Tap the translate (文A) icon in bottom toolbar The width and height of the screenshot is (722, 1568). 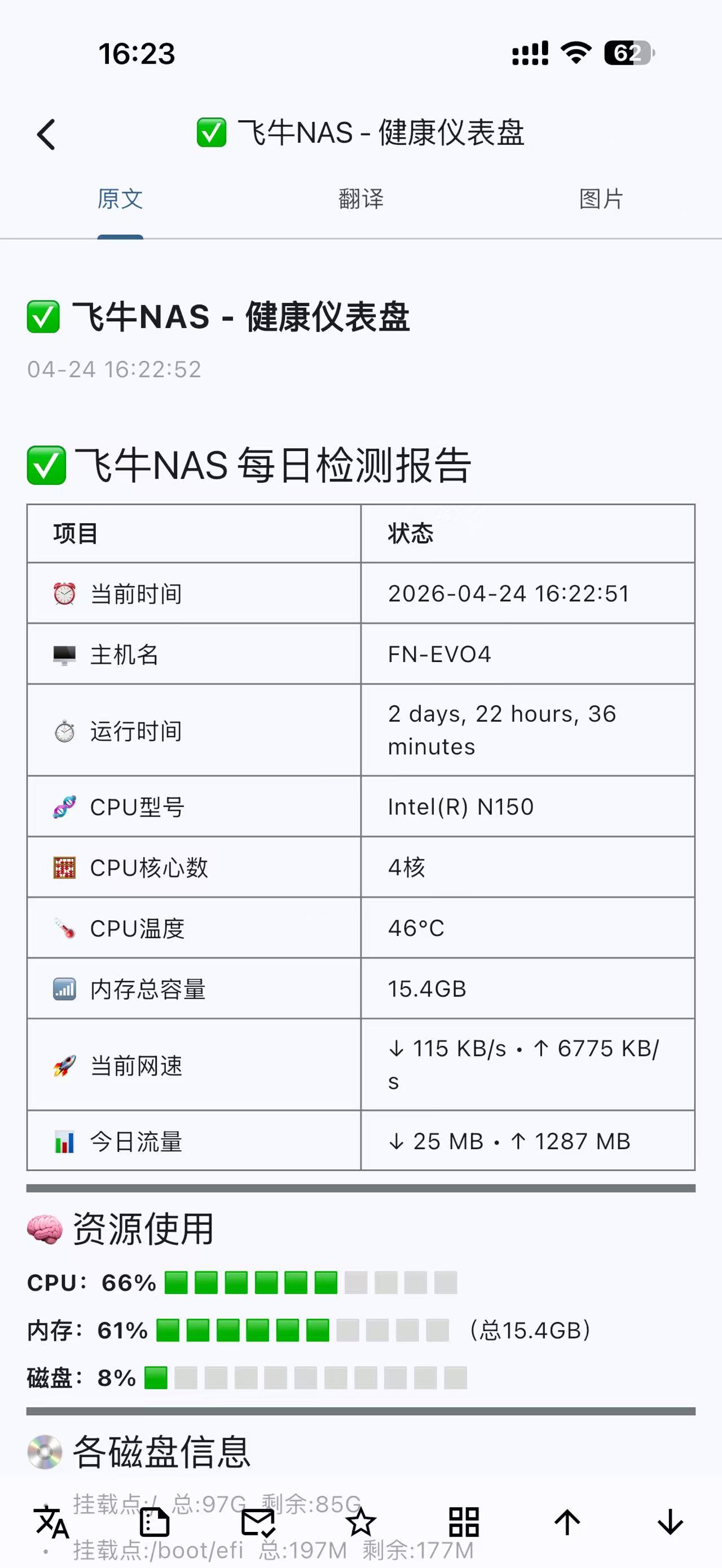coord(51,1521)
